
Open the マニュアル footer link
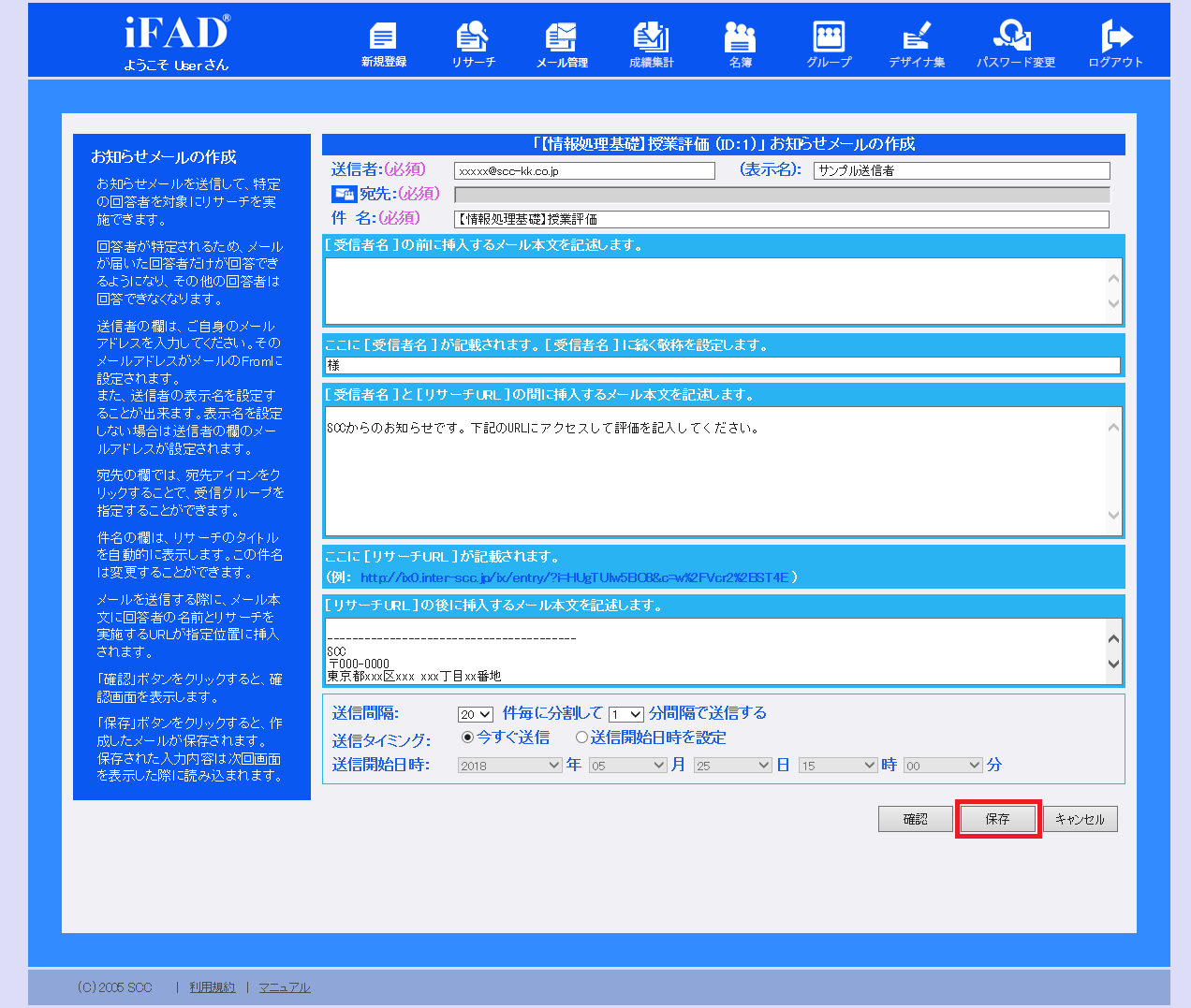285,987
